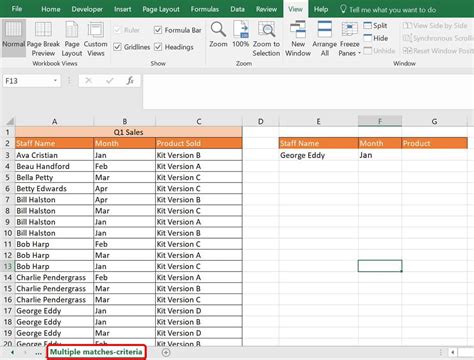This screenshot has width=474, height=360.
Task: Click George Eddy in column E
Action: (319, 155)
